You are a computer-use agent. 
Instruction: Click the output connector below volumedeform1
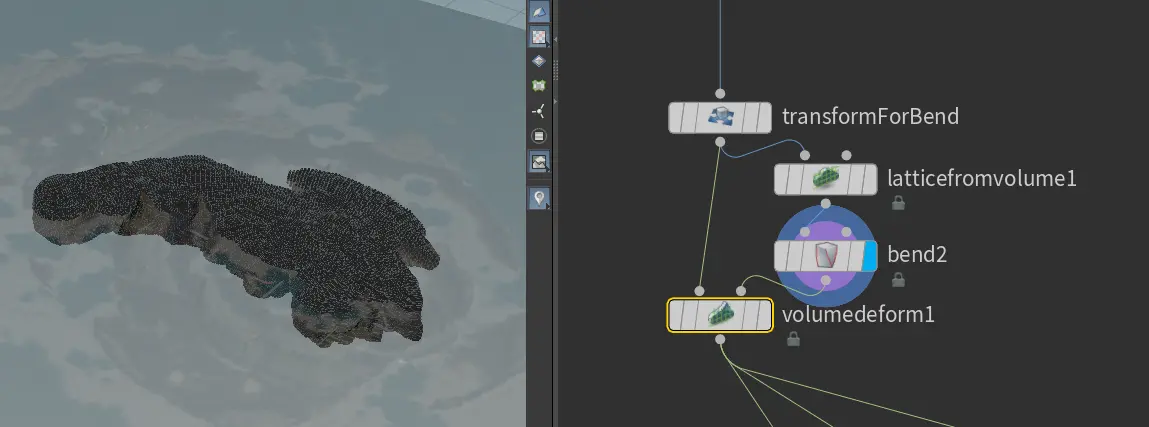[720, 340]
